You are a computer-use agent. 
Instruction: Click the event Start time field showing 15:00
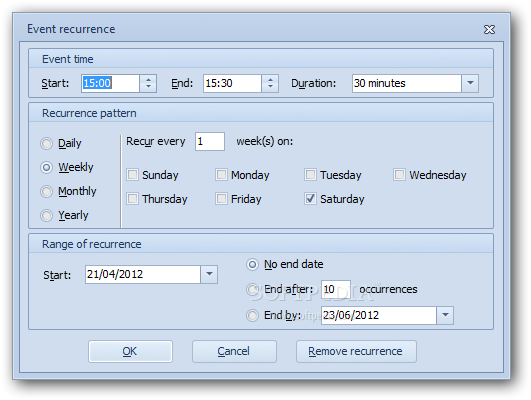pyautogui.click(x=110, y=83)
